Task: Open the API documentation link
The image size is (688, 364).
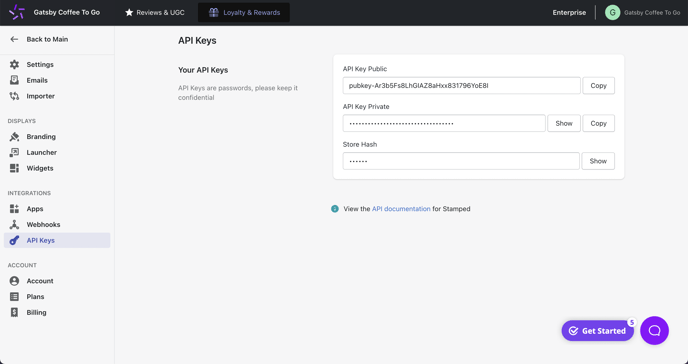Action: (401, 209)
